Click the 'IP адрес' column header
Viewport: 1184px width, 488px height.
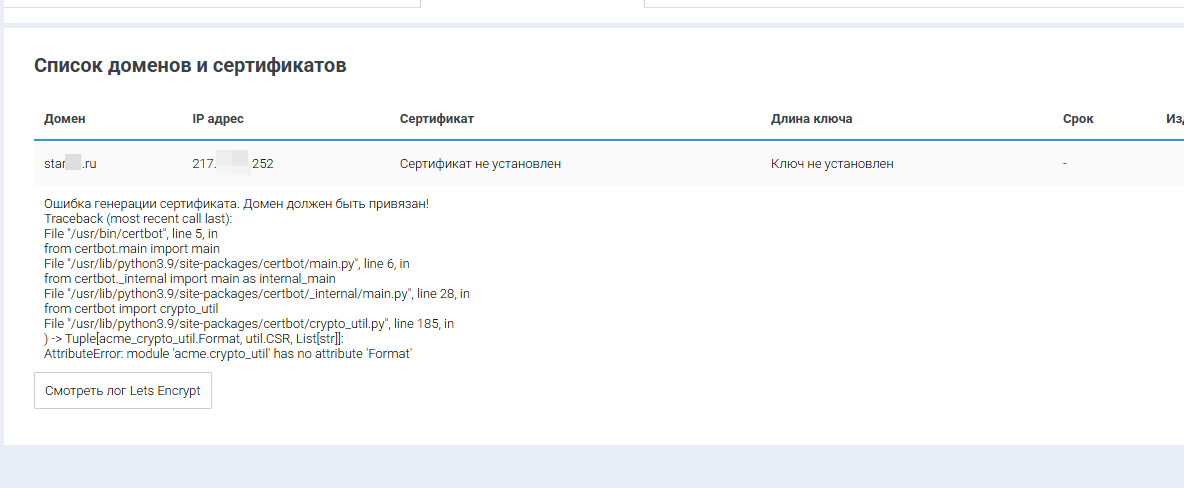pyautogui.click(x=218, y=119)
